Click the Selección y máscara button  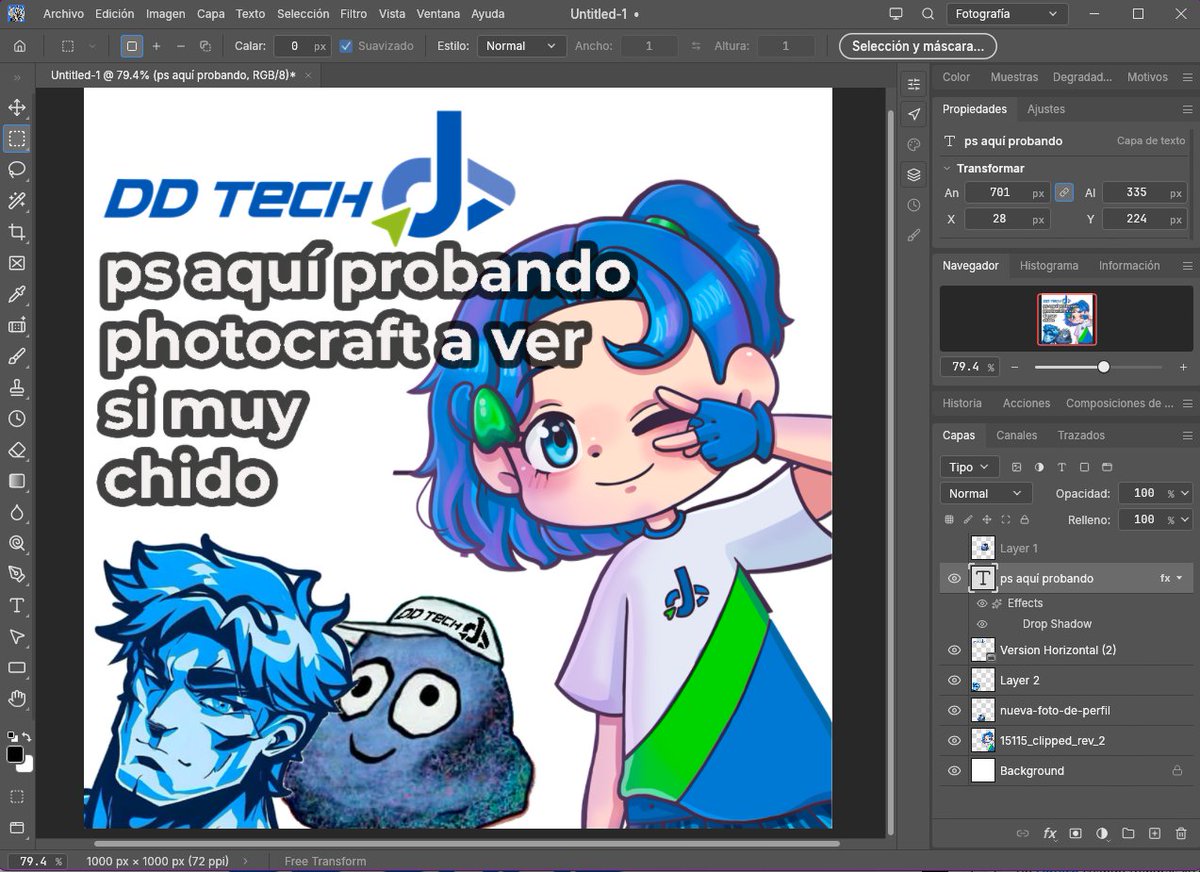coord(918,46)
